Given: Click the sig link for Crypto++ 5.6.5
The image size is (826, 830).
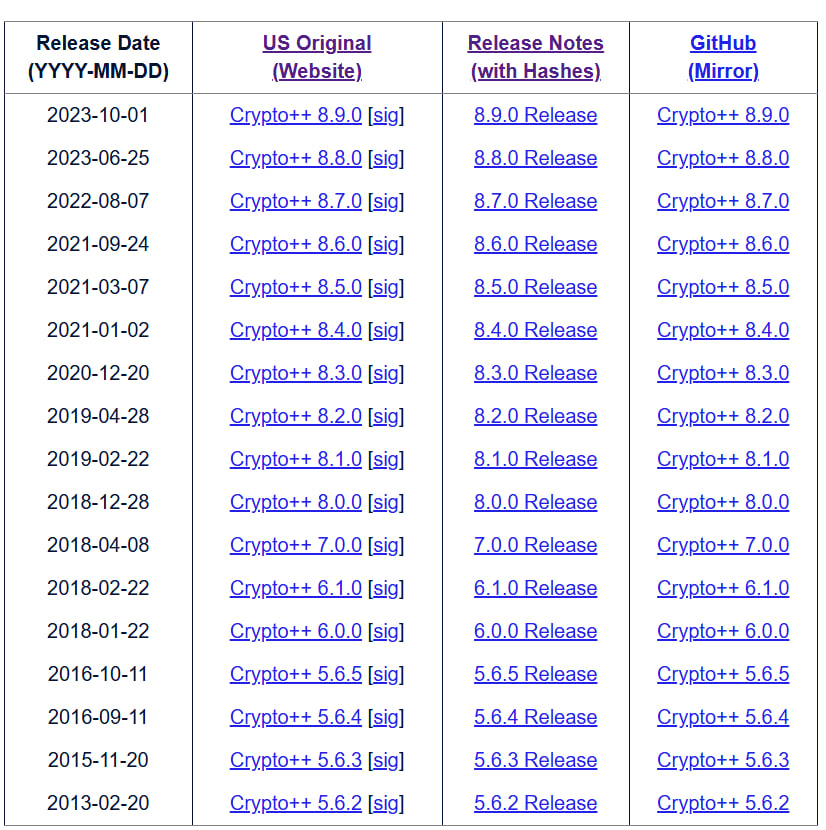Looking at the screenshot, I should [x=386, y=674].
